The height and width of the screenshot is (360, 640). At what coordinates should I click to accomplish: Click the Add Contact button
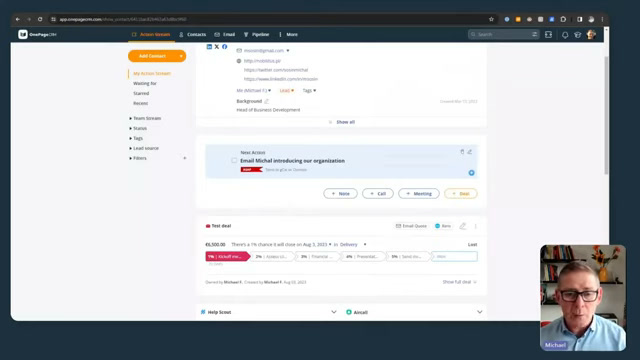(x=152, y=56)
